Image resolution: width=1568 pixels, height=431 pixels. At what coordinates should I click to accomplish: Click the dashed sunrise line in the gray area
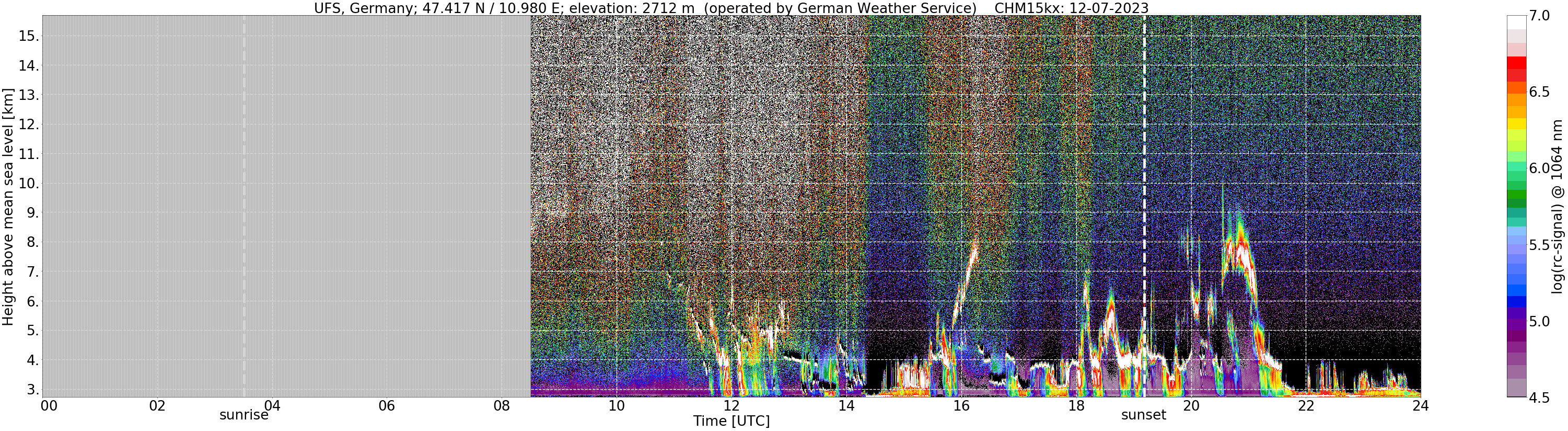[244, 206]
